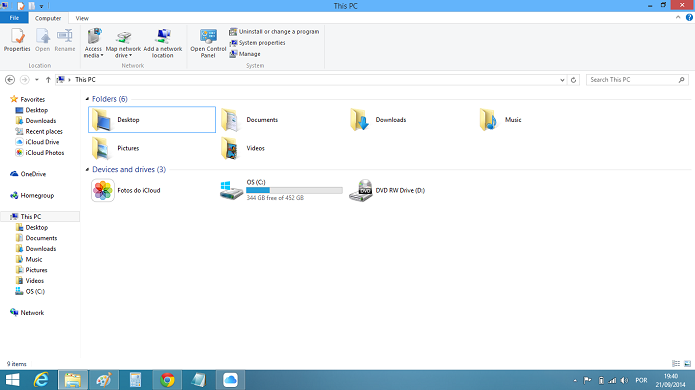Open iCloud app in the taskbar
This screenshot has width=695, height=390.
pyautogui.click(x=230, y=380)
